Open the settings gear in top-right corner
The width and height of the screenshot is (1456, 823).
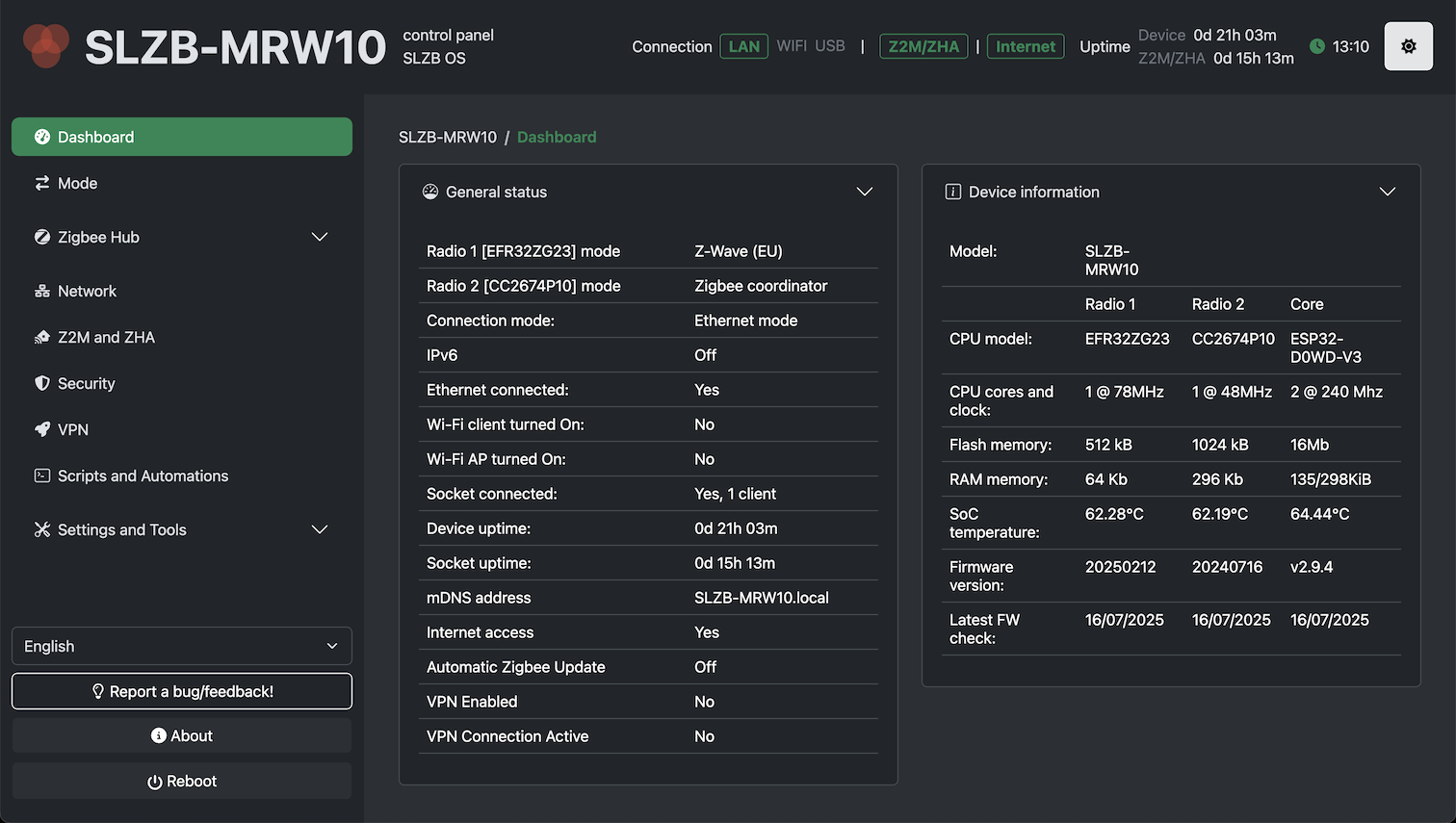coord(1408,45)
